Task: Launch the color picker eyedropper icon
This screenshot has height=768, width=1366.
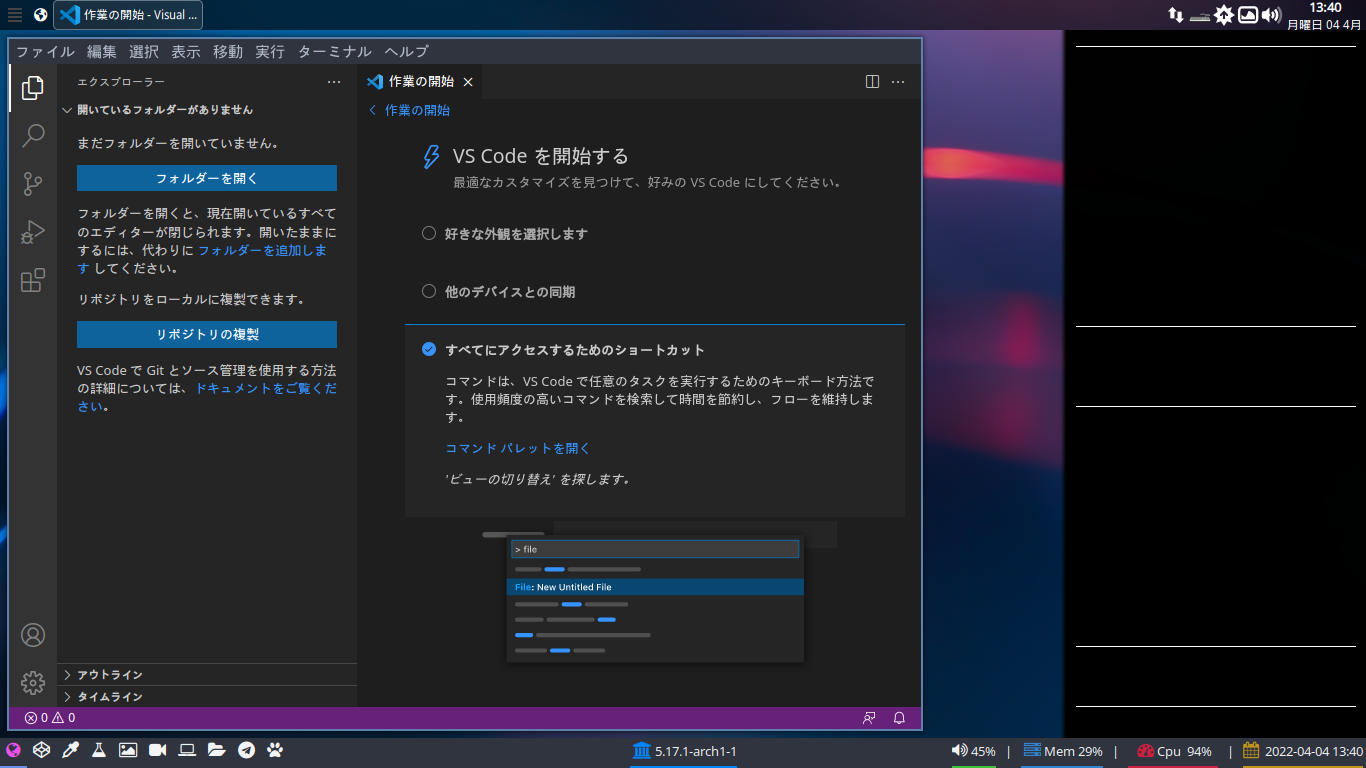Action: click(70, 750)
